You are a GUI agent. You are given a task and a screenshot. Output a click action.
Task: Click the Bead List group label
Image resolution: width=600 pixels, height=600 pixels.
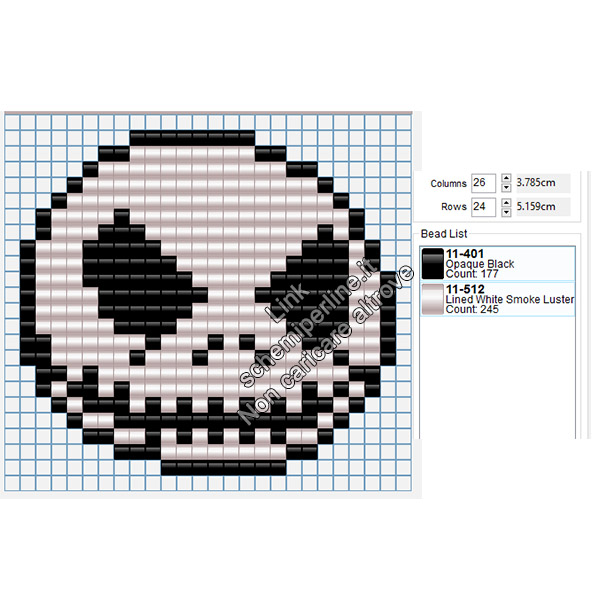tap(444, 234)
